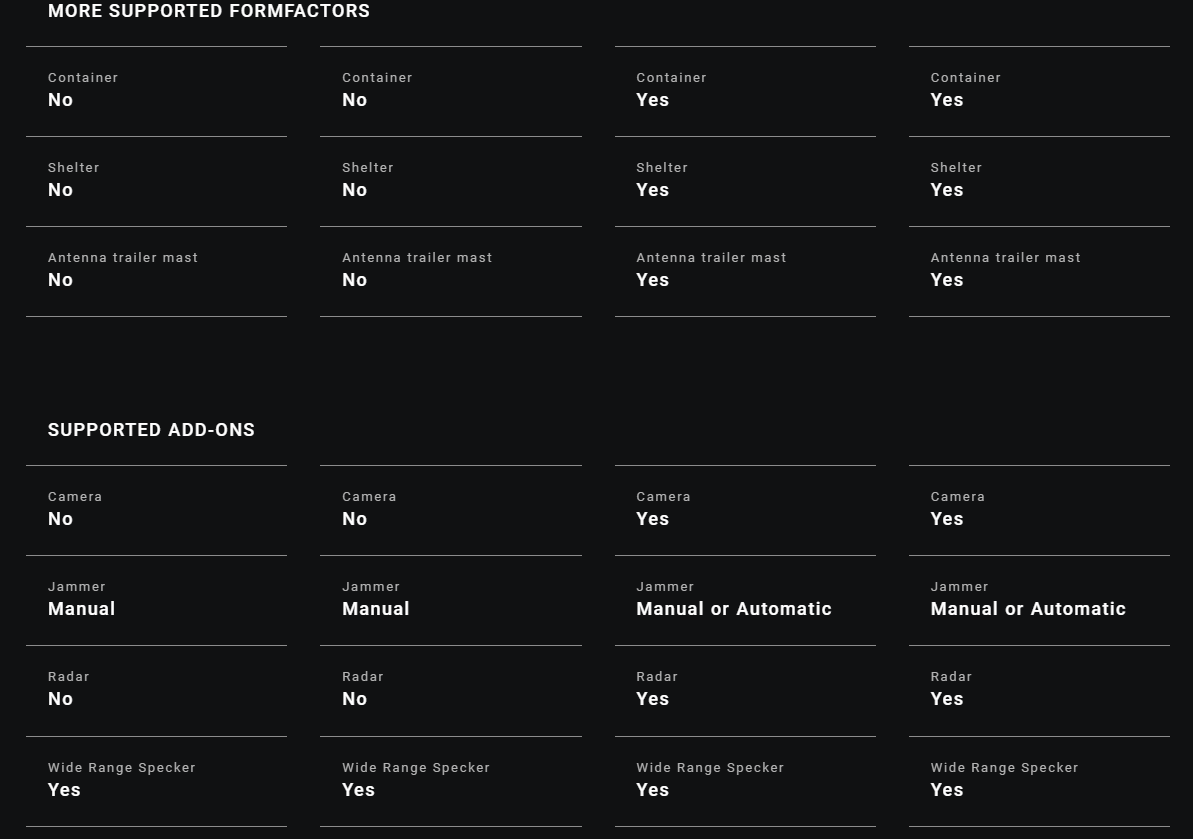Select the second column Jammer Manual value
The width and height of the screenshot is (1193, 839).
coord(376,609)
